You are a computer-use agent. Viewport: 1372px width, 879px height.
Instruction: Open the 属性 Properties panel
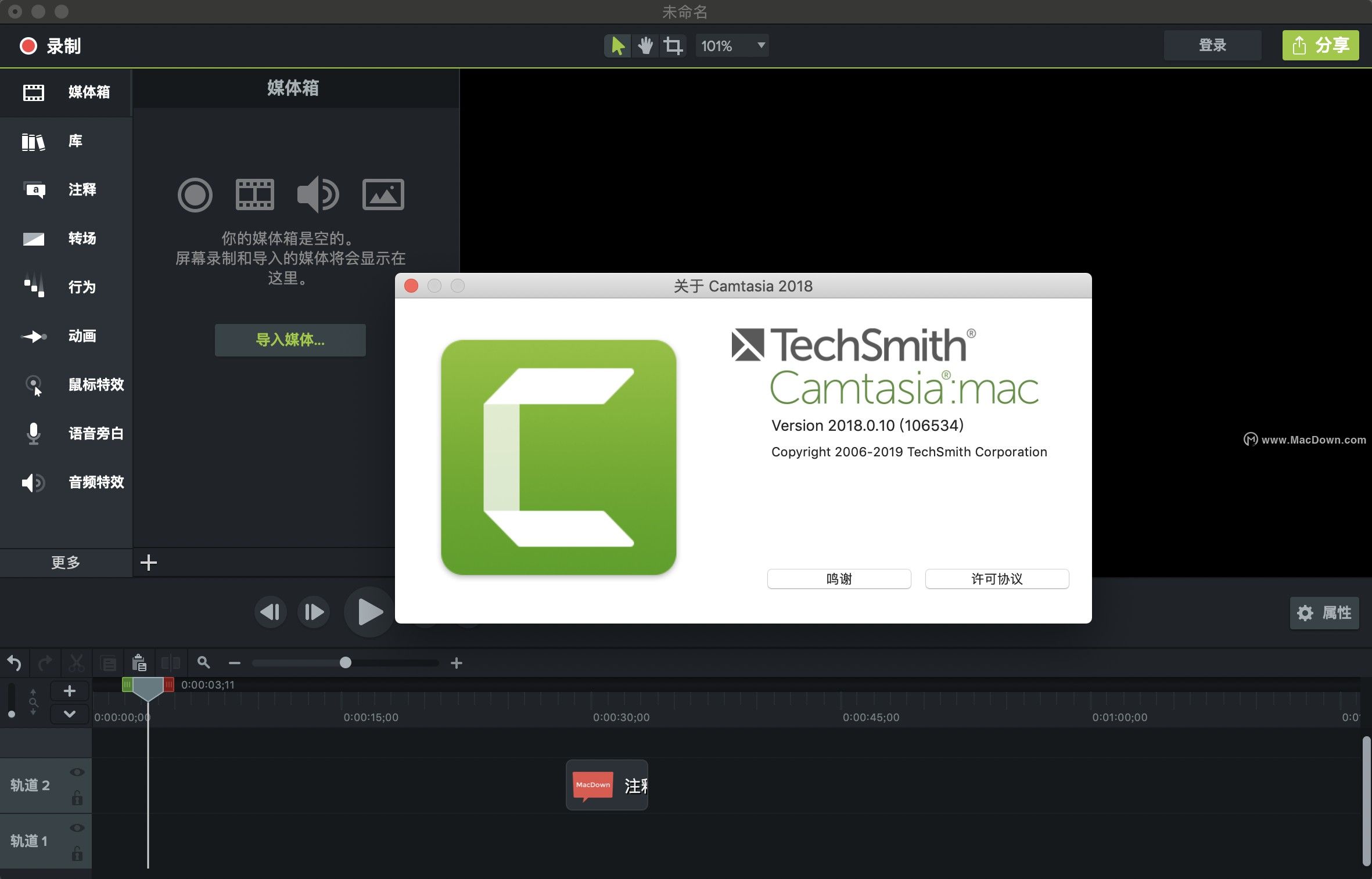click(1324, 613)
